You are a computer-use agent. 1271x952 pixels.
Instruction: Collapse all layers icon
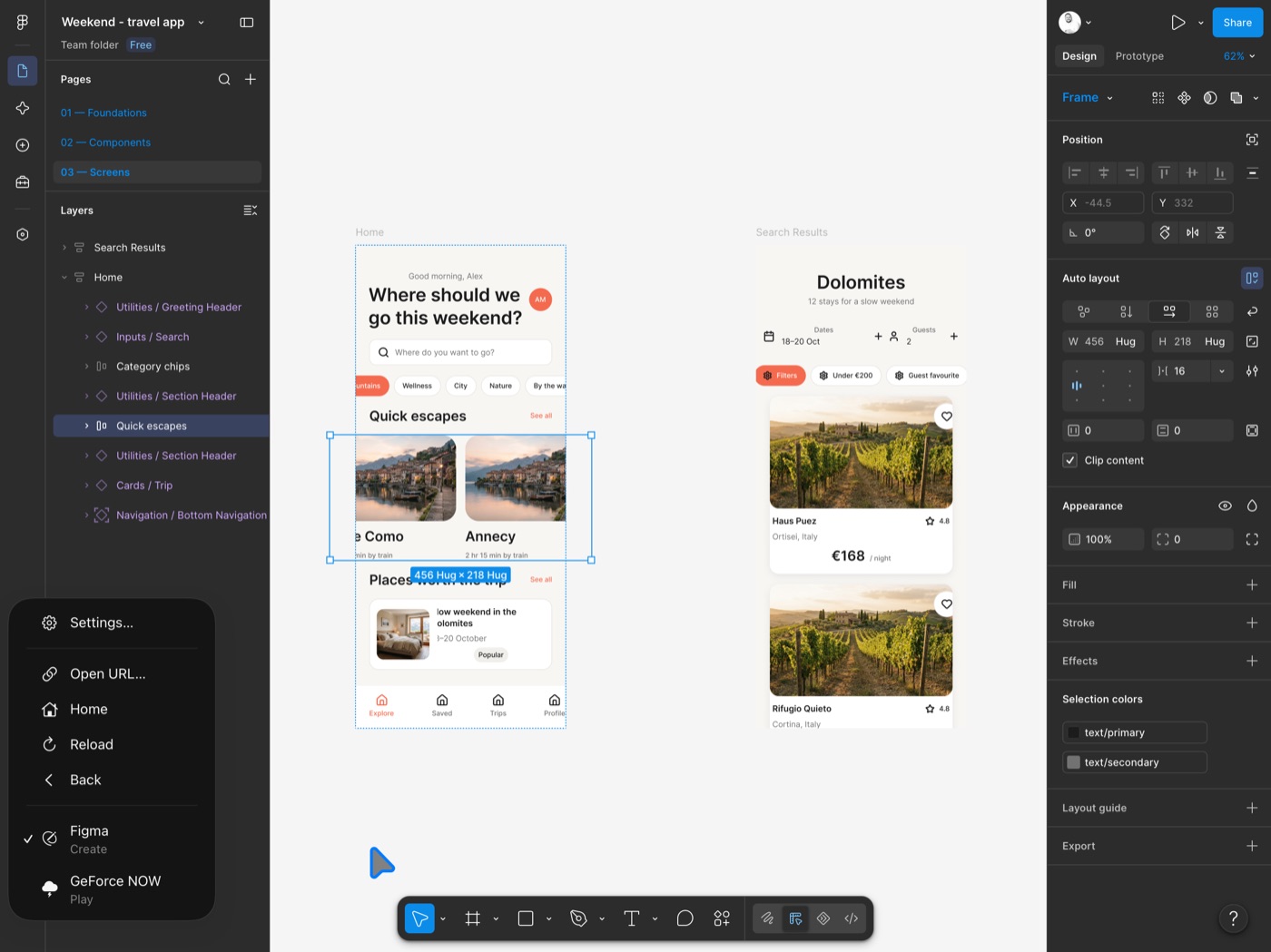[251, 211]
